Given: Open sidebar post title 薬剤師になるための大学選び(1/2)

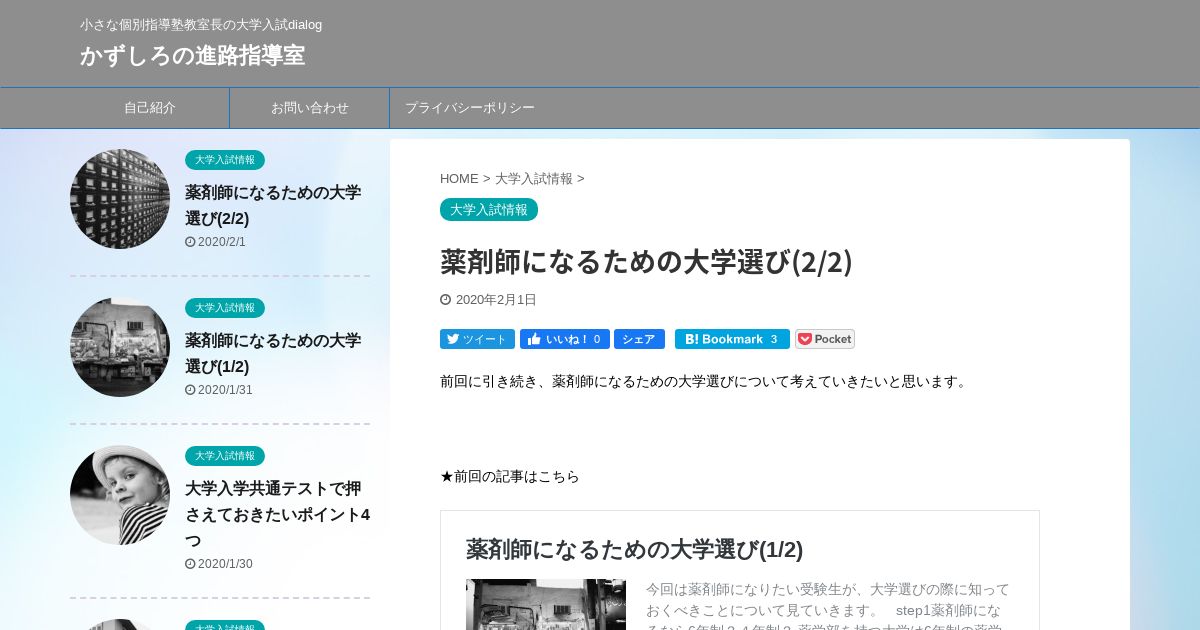Looking at the screenshot, I should (273, 353).
